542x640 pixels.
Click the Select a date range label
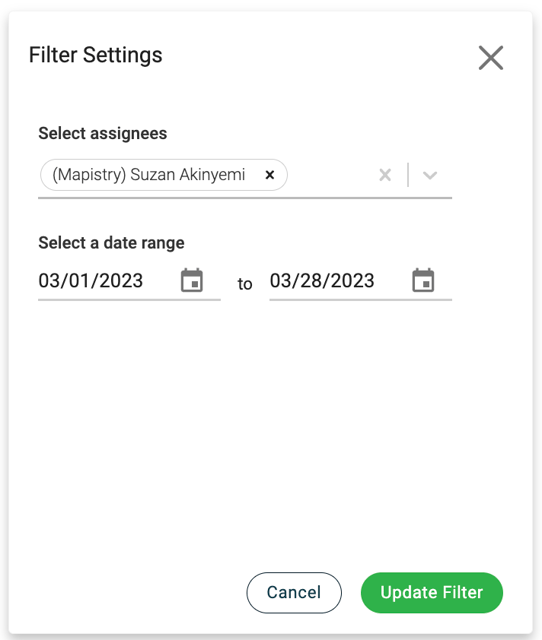click(111, 243)
